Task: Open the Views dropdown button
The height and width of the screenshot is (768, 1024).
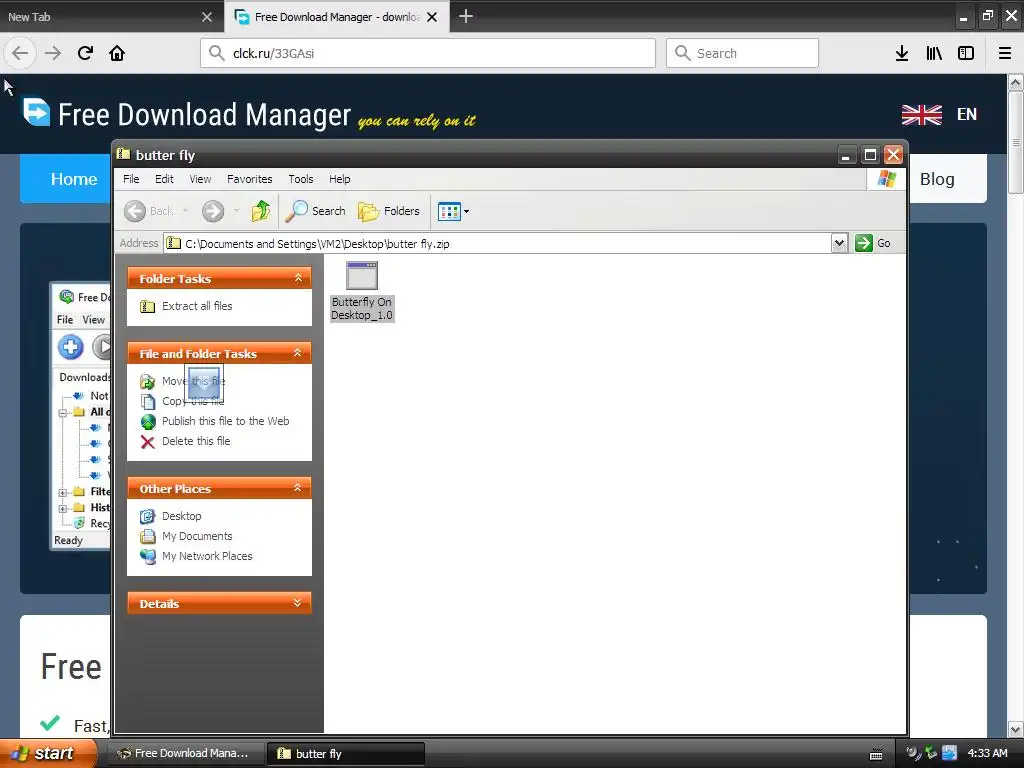Action: pos(453,211)
